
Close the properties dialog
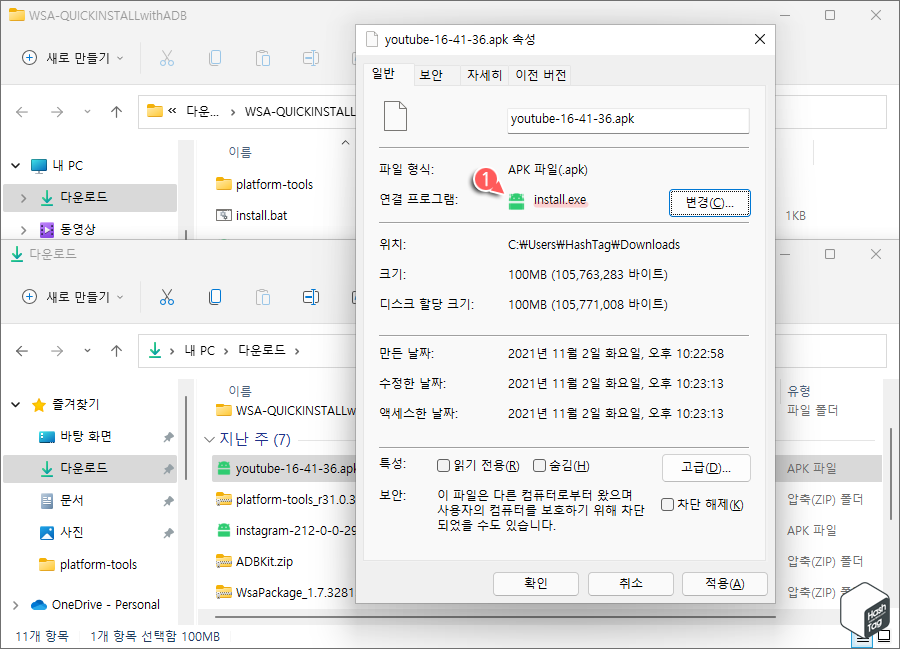coord(759,39)
